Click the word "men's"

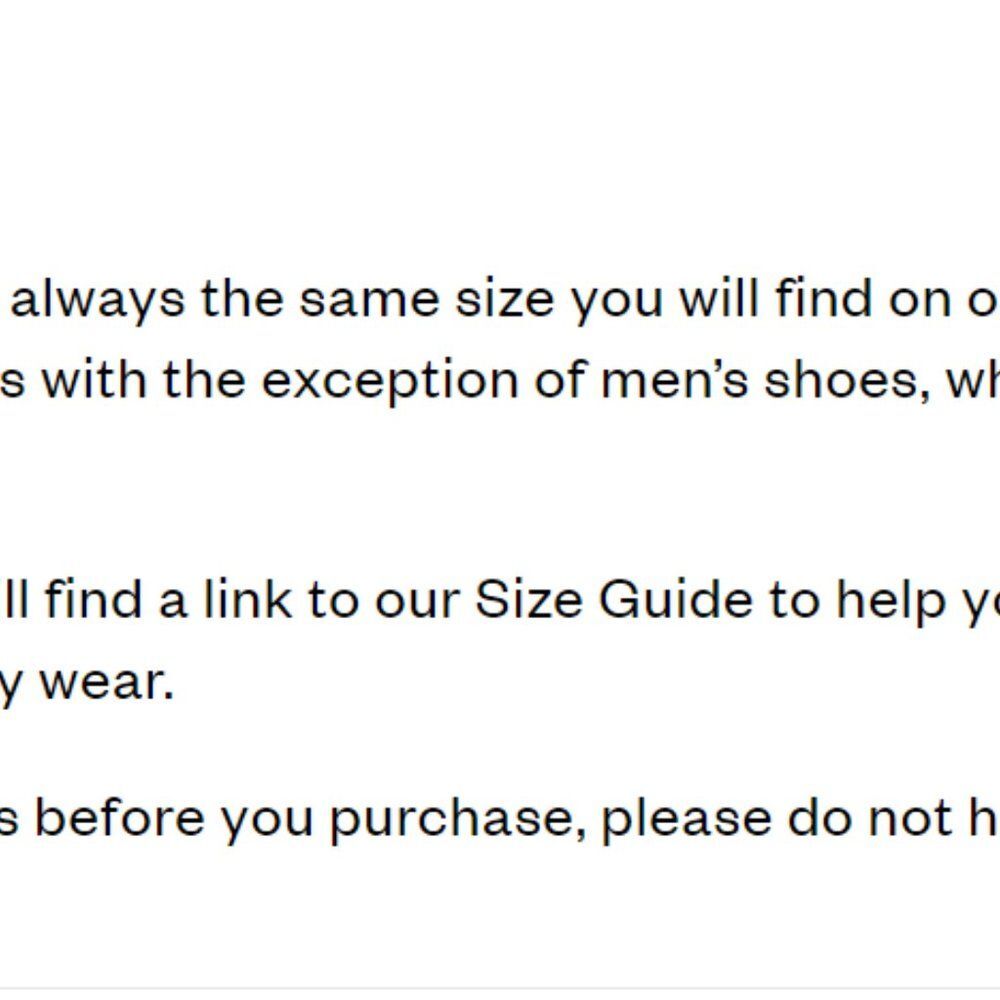click(x=674, y=380)
